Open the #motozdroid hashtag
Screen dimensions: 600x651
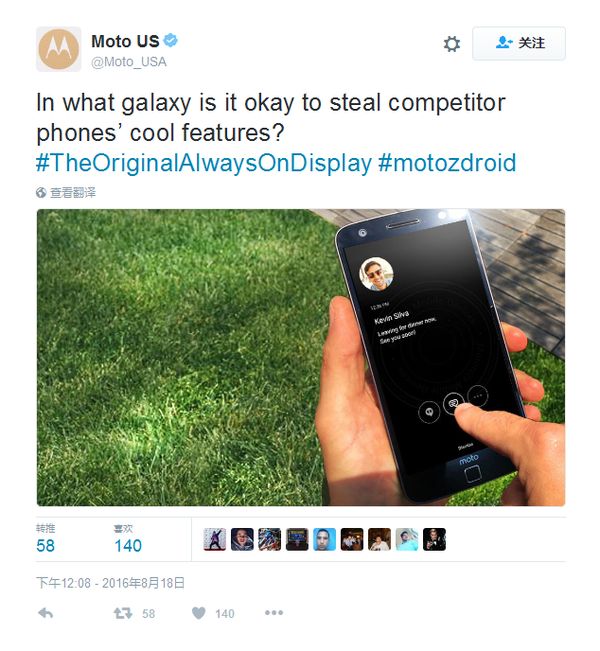coord(447,163)
